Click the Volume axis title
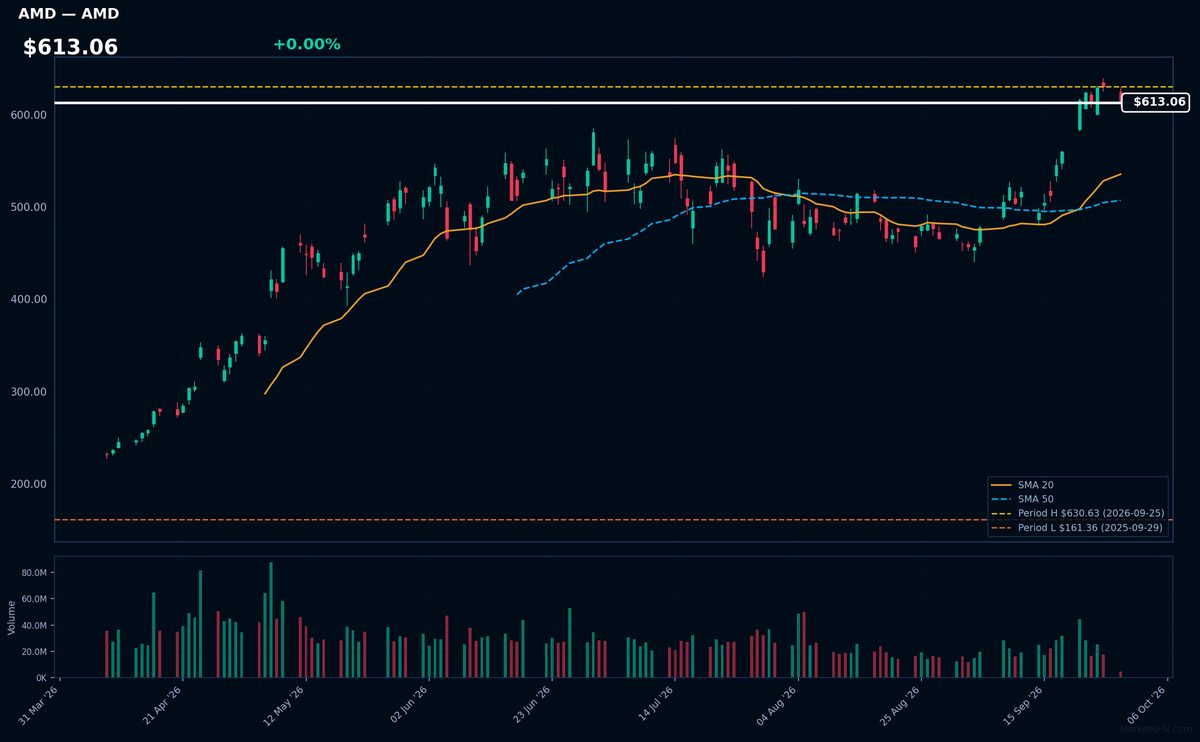This screenshot has width=1200, height=742. (x=11, y=617)
